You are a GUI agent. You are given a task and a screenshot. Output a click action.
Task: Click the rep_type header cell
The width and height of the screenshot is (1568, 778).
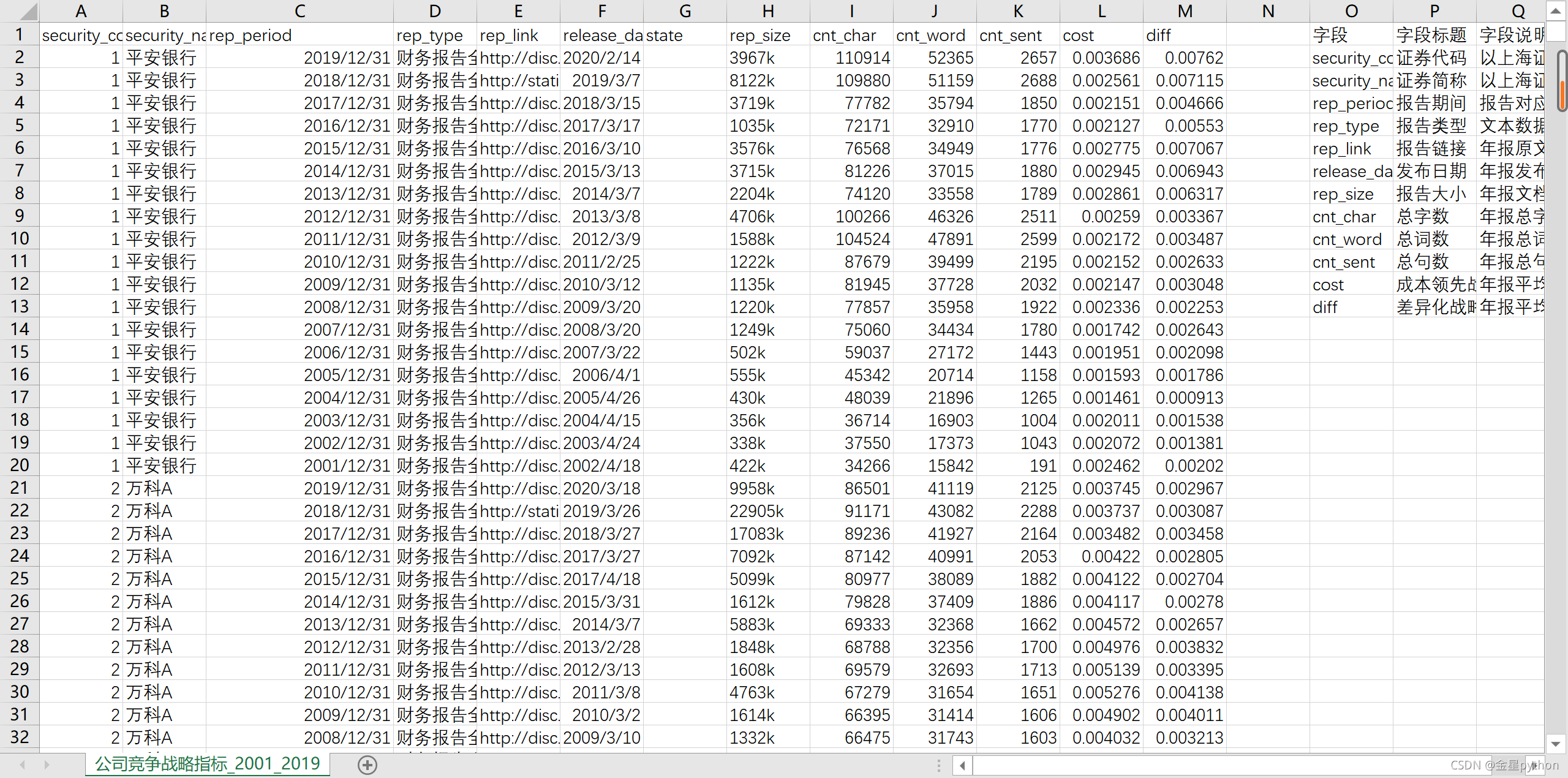pos(435,35)
